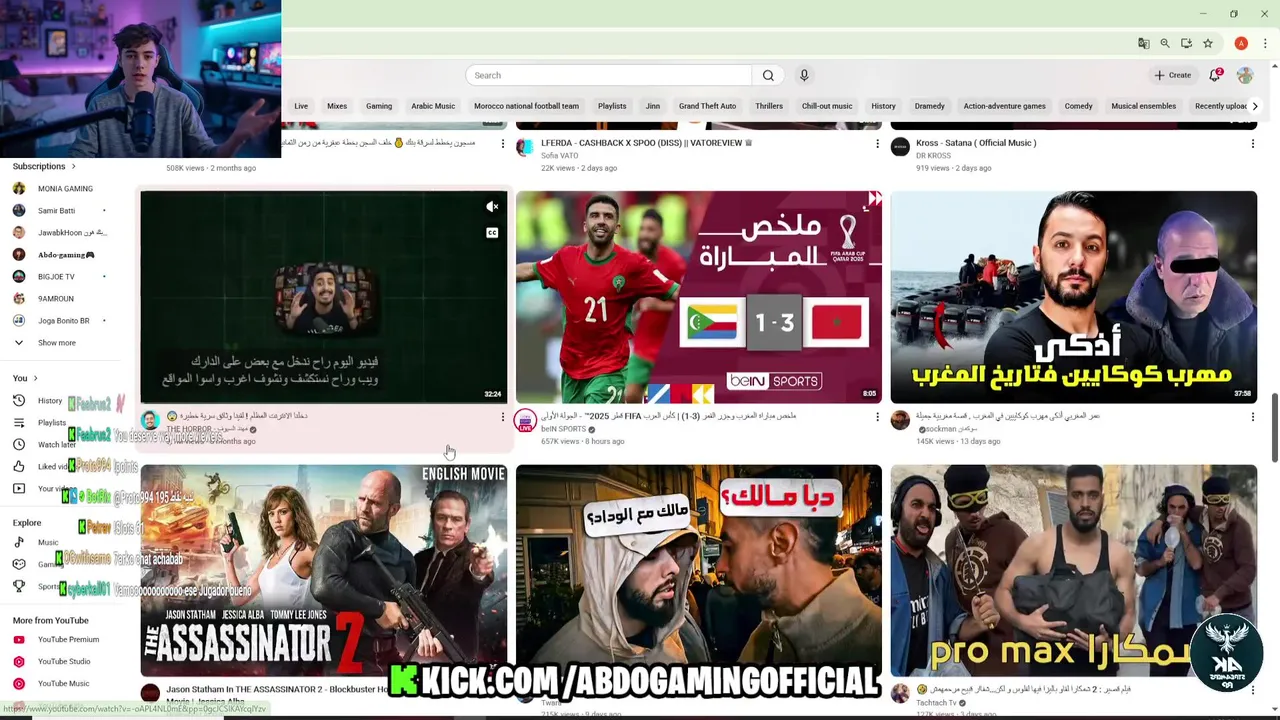Open options menu for sockman video
This screenshot has width=1280, height=720.
1252,417
